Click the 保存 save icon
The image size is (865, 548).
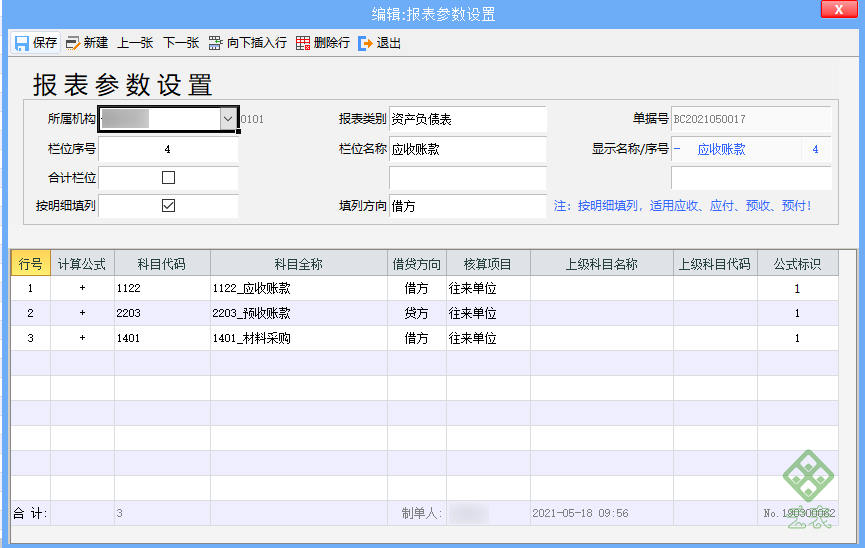coord(22,43)
